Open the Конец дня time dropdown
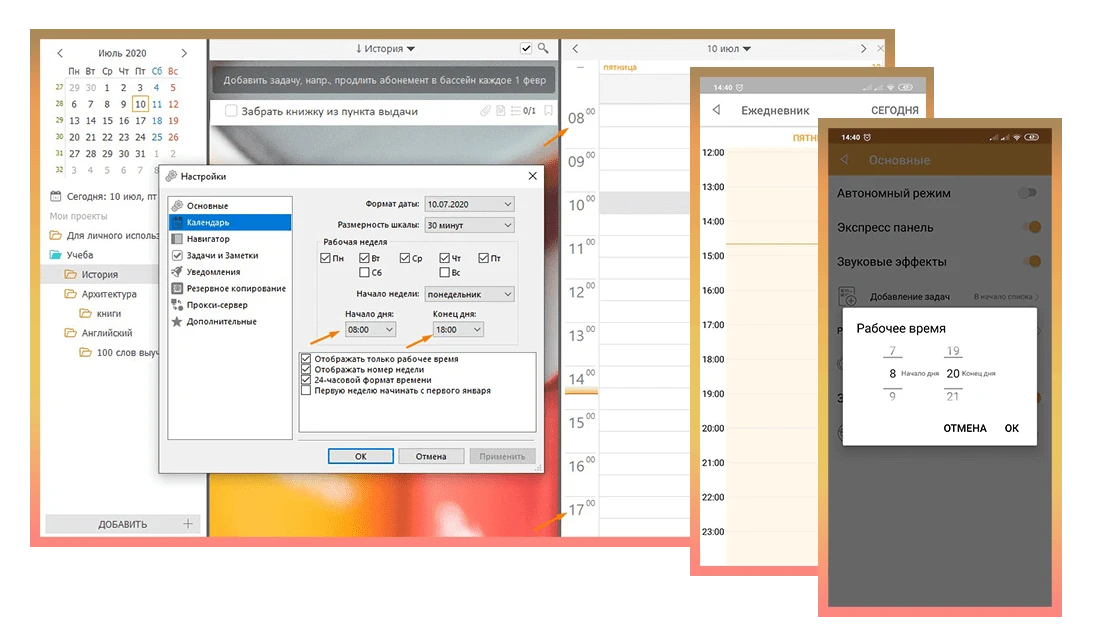 point(457,329)
